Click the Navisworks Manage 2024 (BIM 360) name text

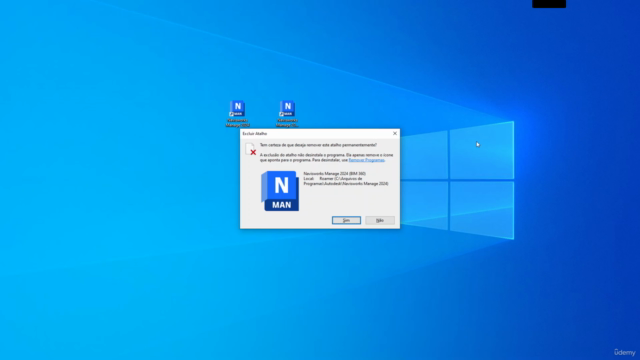tap(335, 173)
